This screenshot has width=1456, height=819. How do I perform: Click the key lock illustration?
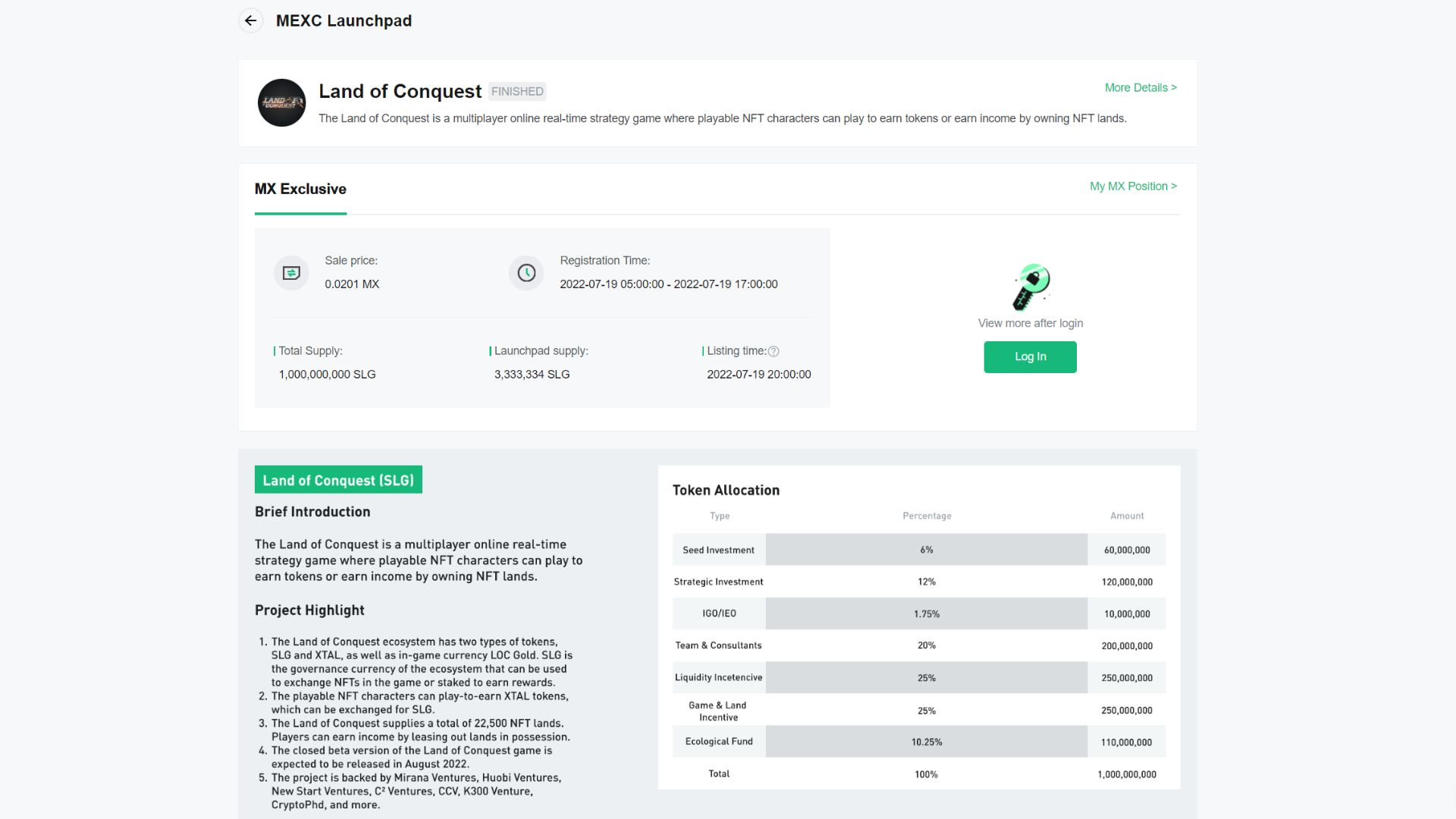[x=1031, y=287]
